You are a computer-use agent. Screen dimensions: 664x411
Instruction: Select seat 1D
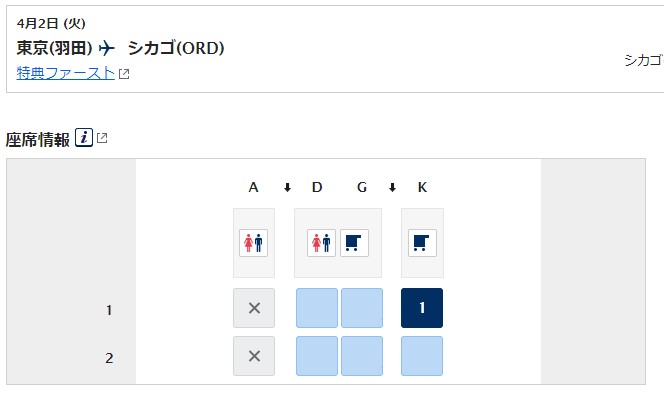click(x=317, y=308)
